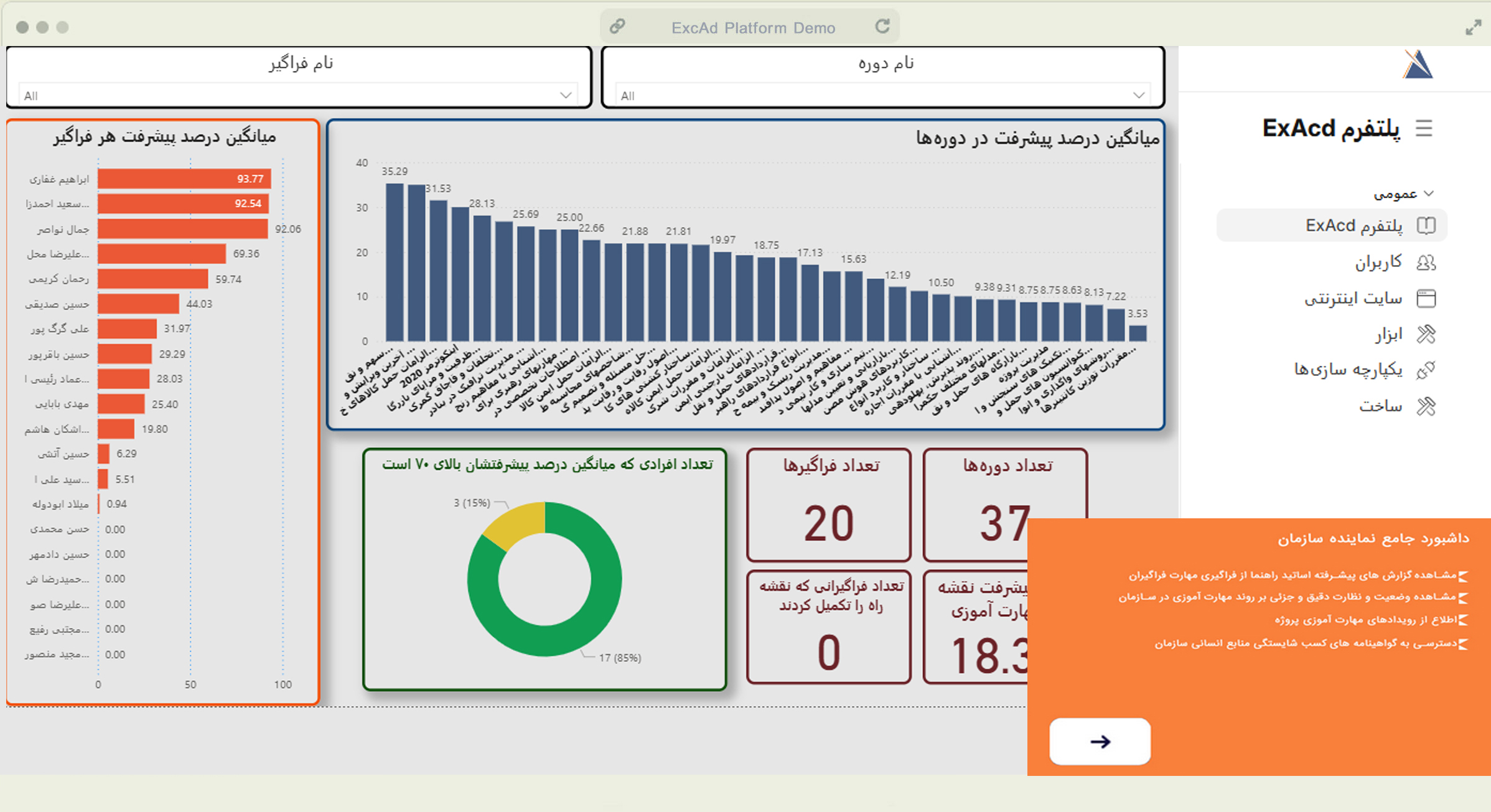Click the book icon next to پلتفرم ExAcd item
1491x812 pixels.
point(1426,225)
